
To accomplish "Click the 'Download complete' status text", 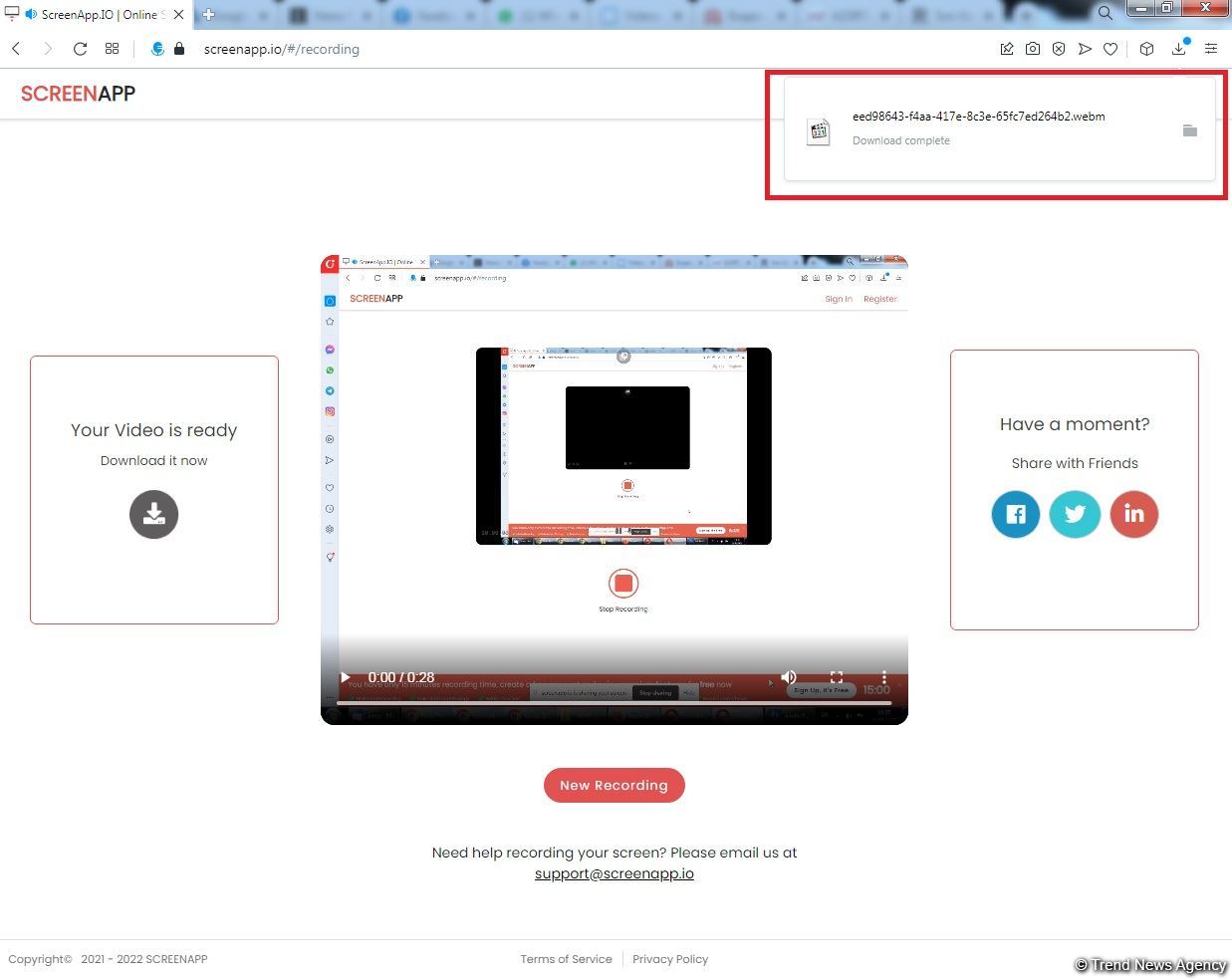I will [x=901, y=140].
